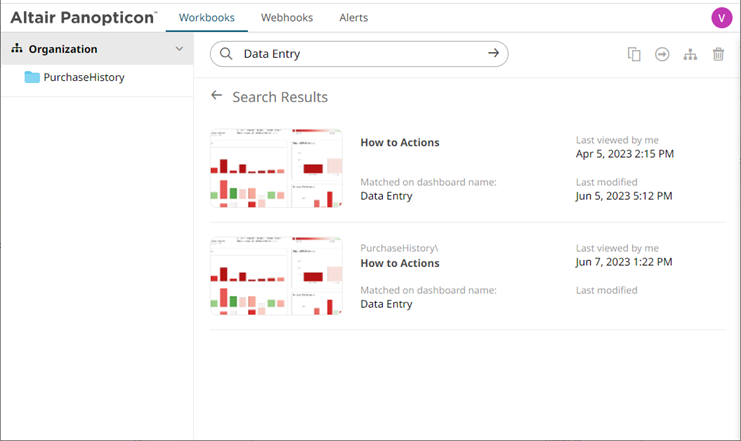Open the first How to Actions result
The width and height of the screenshot is (741, 441).
400,142
